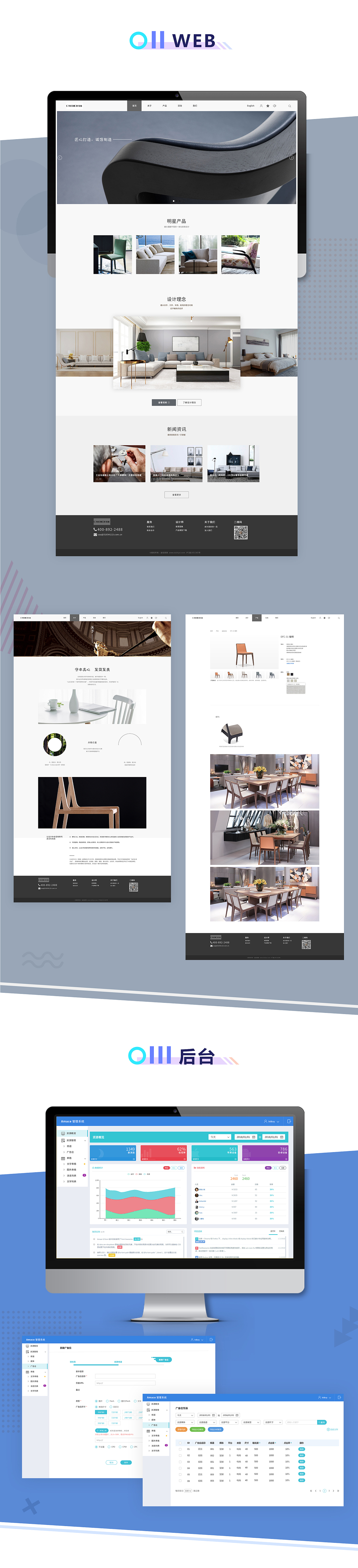Go to the previous hero banner slide
This screenshot has width=358, height=1568.
pyautogui.click(x=60, y=158)
